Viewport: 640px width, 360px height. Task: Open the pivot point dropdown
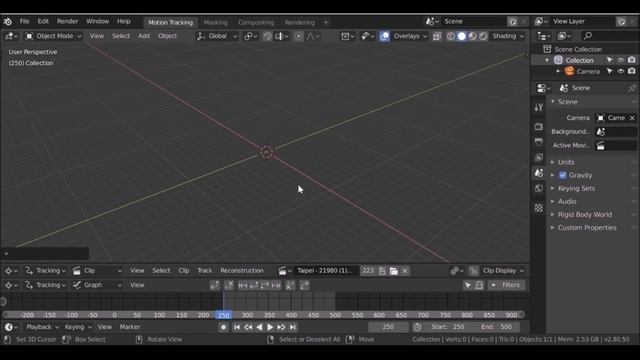(x=251, y=36)
